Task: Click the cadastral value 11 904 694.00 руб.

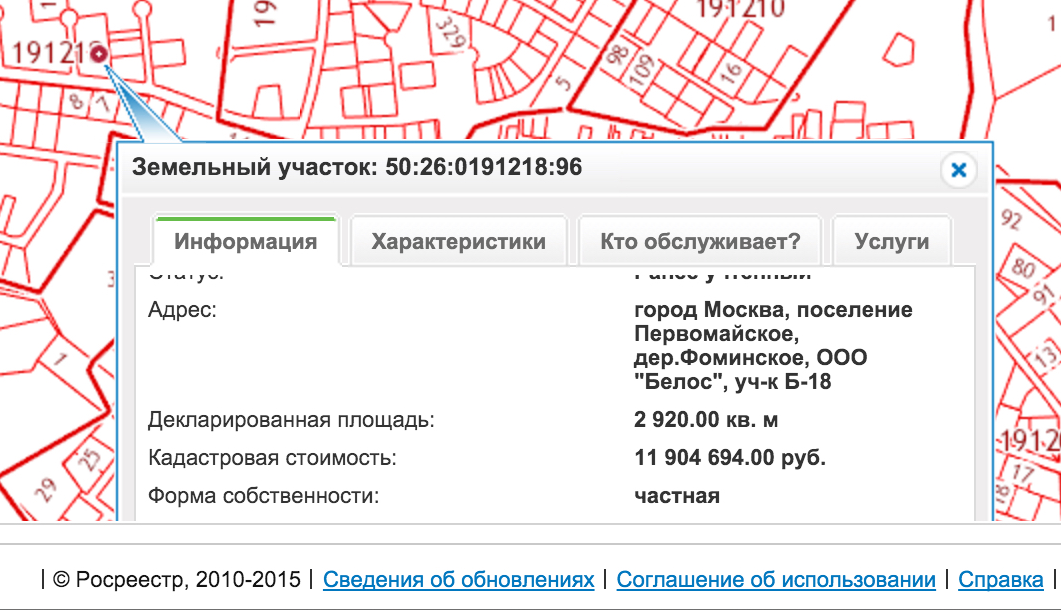Action: (x=729, y=455)
